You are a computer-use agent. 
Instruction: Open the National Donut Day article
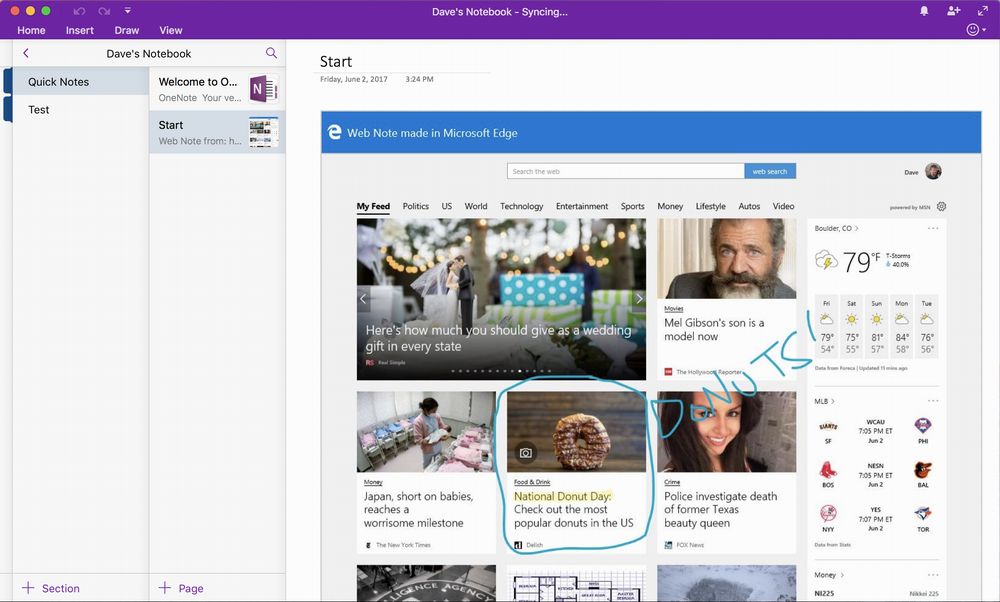[x=574, y=510]
